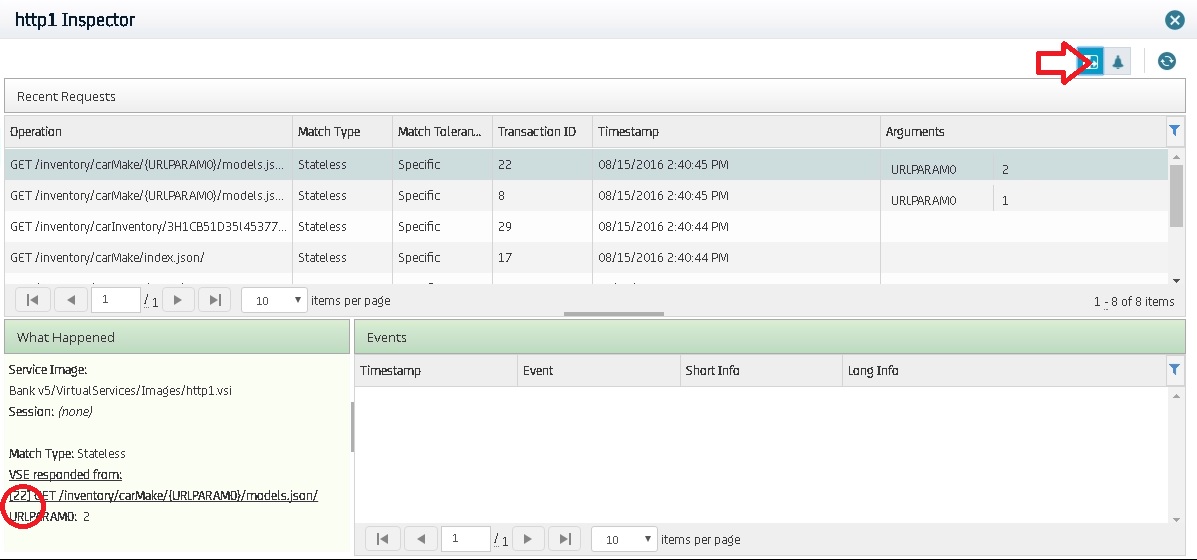Refresh the inspector data
Viewport: 1197px width, 560px height.
click(1166, 62)
